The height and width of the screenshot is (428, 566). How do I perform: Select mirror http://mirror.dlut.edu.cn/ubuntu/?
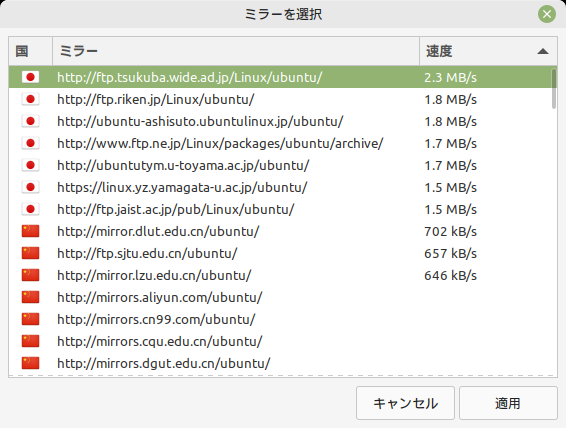click(283, 231)
